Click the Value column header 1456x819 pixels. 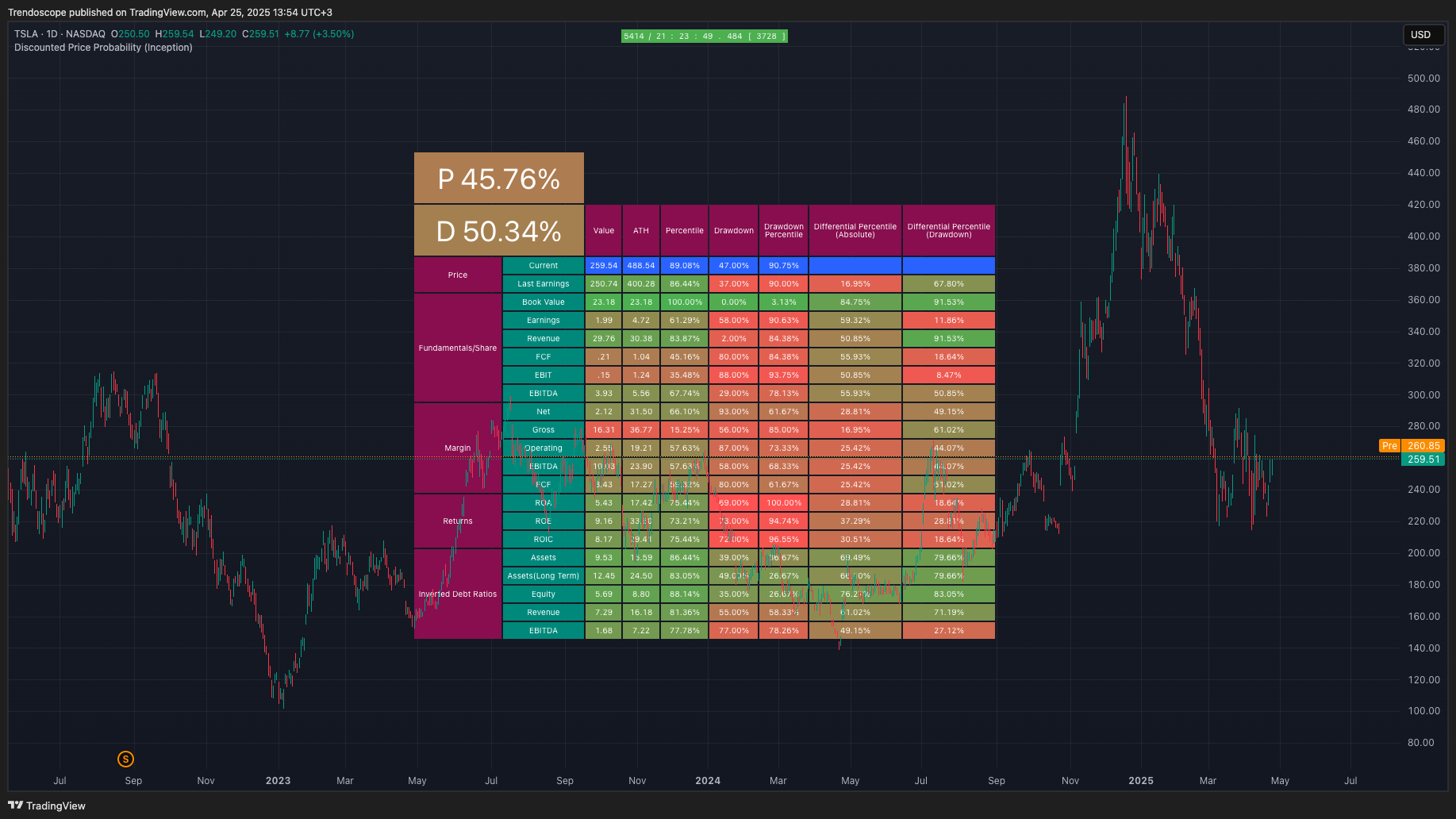click(604, 231)
